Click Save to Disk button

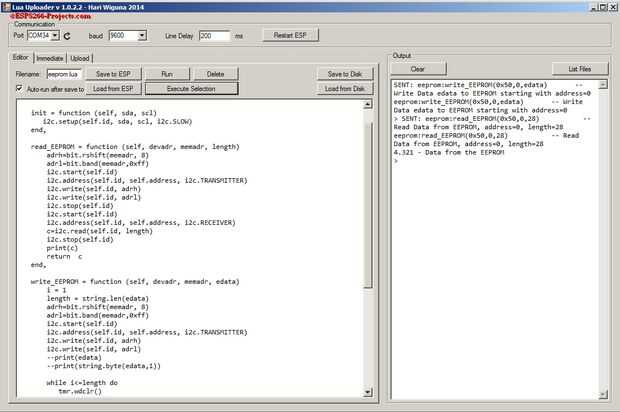point(345,74)
